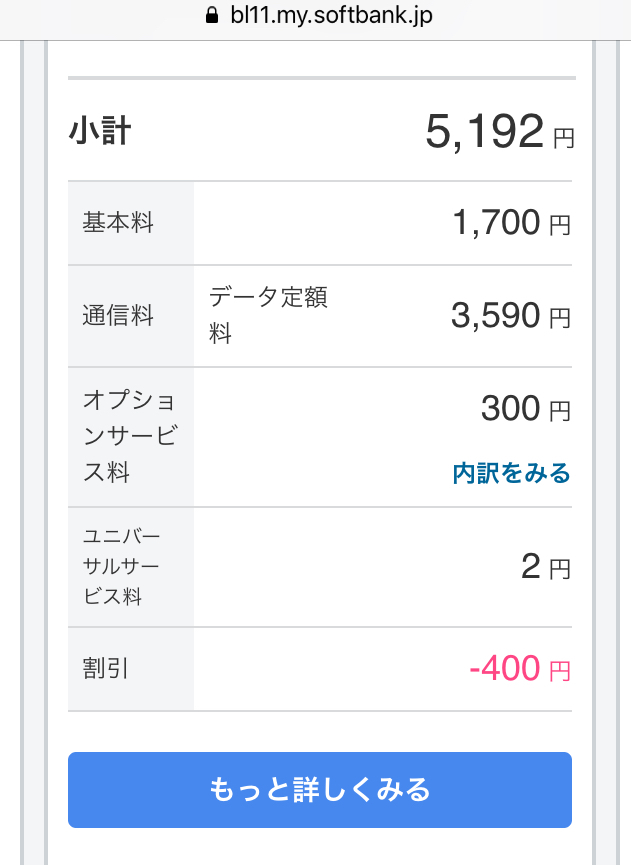Click the 通信料 row label
This screenshot has width=631, height=865.
(118, 316)
